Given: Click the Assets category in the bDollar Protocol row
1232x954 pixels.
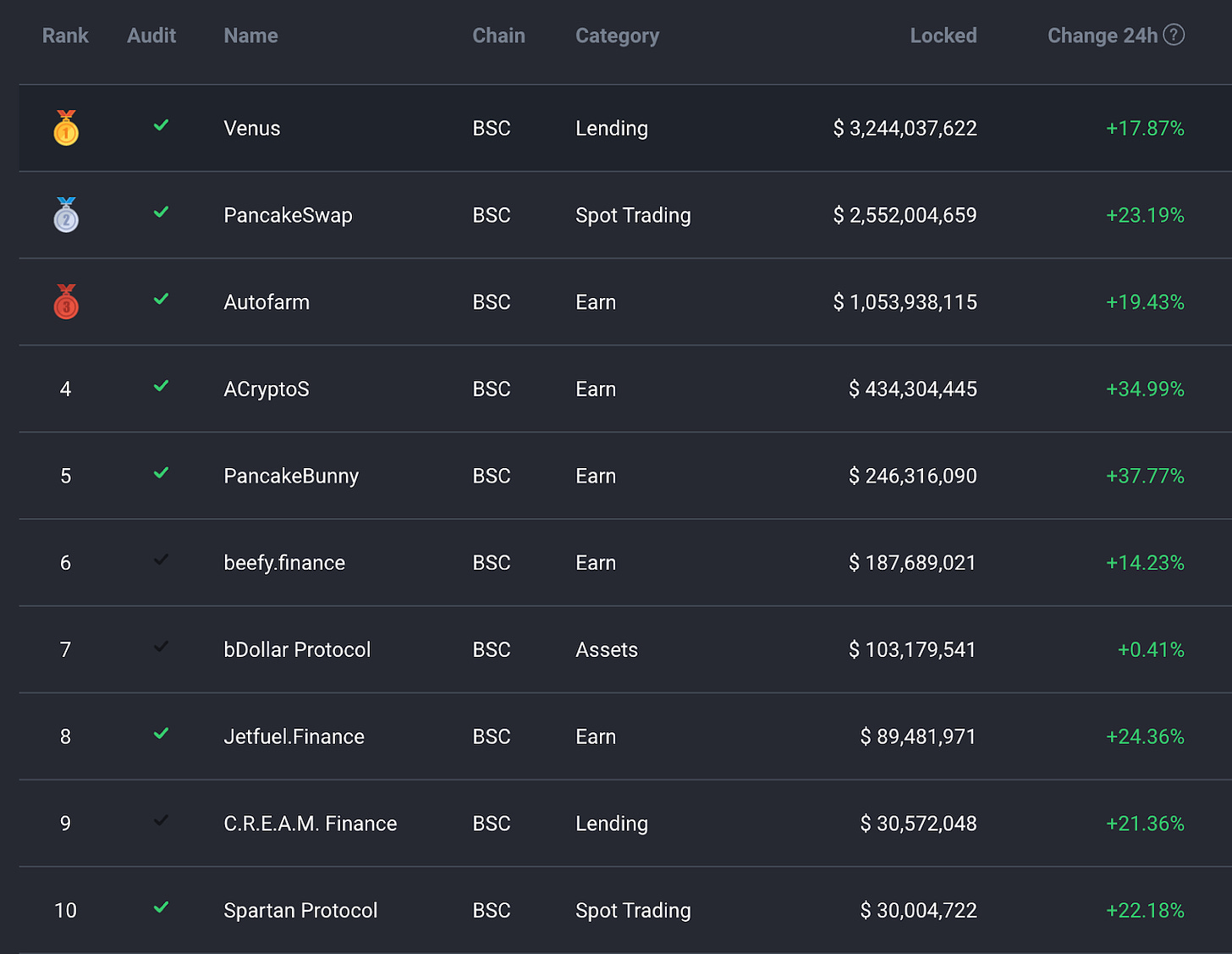Looking at the screenshot, I should (x=607, y=649).
